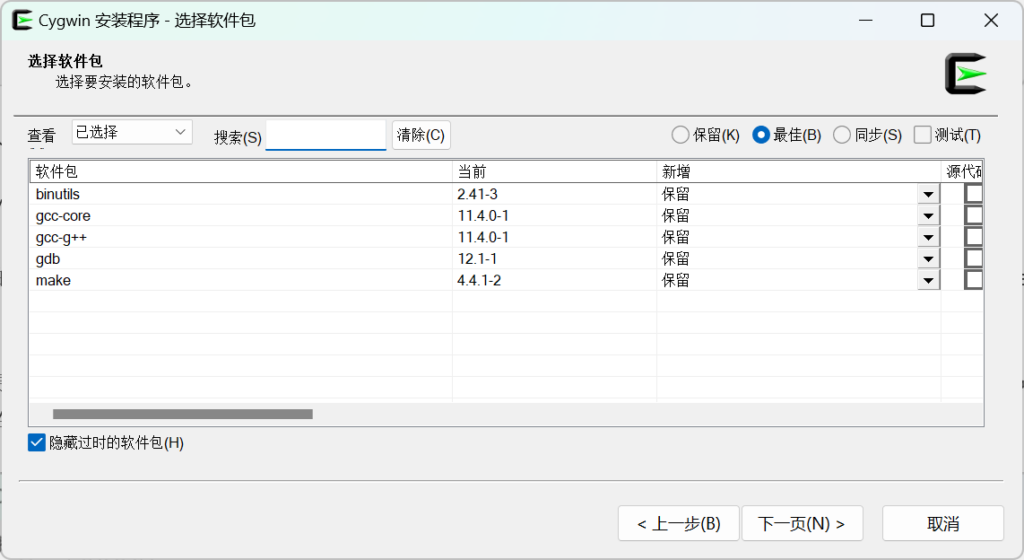Check source checkbox for gcc-core
Viewport: 1024px width, 560px height.
[x=974, y=215]
